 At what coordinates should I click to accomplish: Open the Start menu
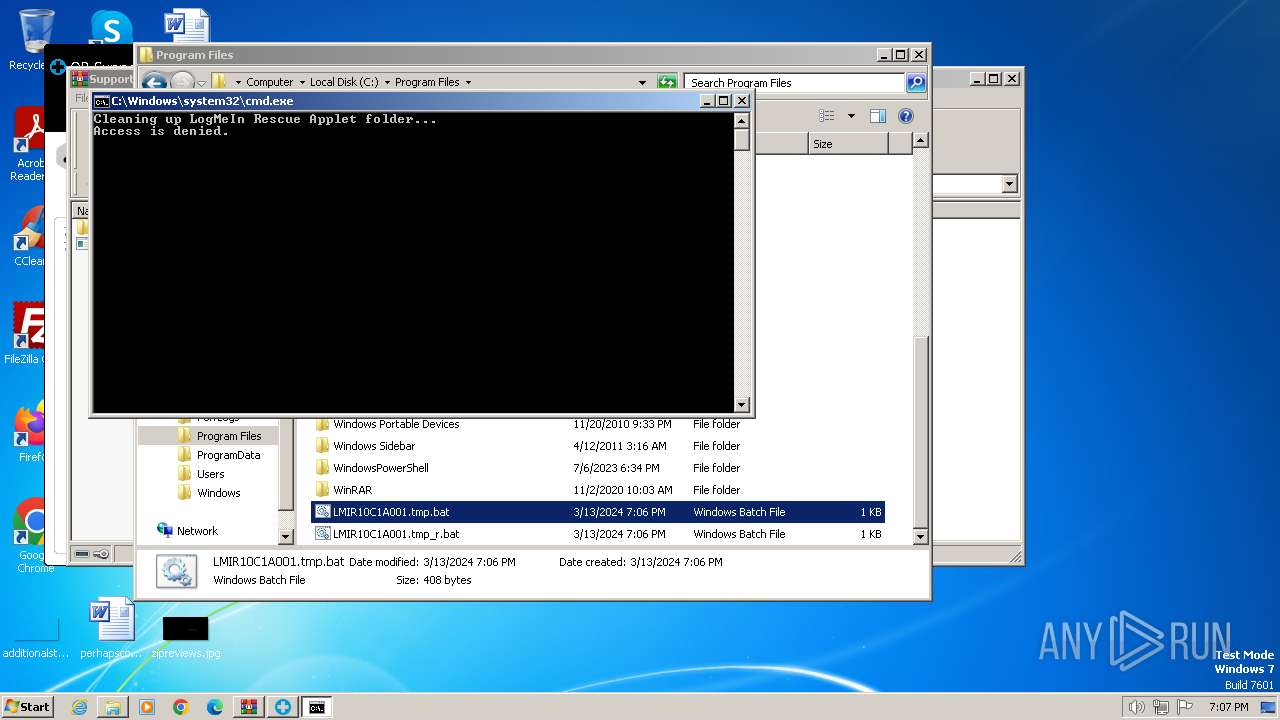point(27,707)
